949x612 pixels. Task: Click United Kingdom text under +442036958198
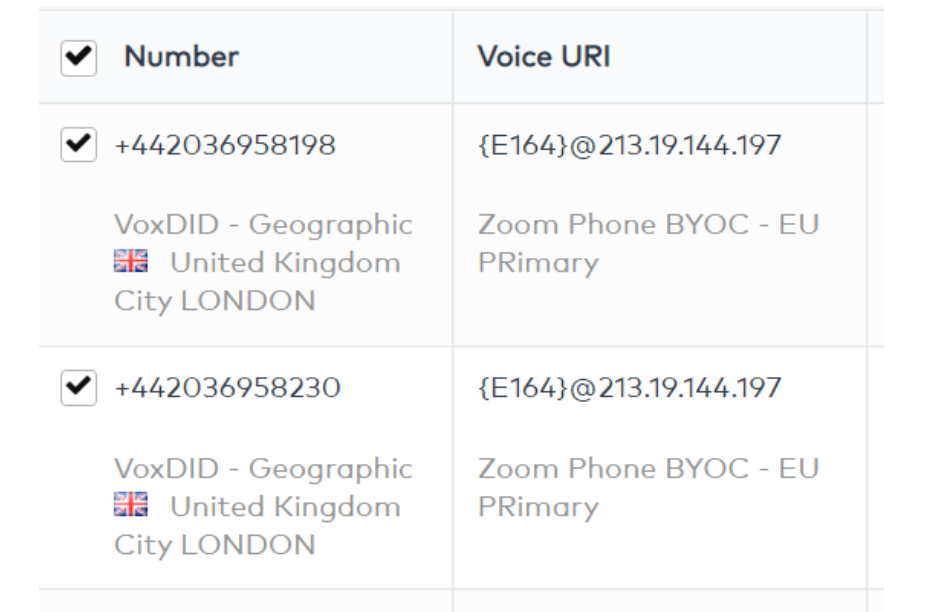(x=284, y=263)
